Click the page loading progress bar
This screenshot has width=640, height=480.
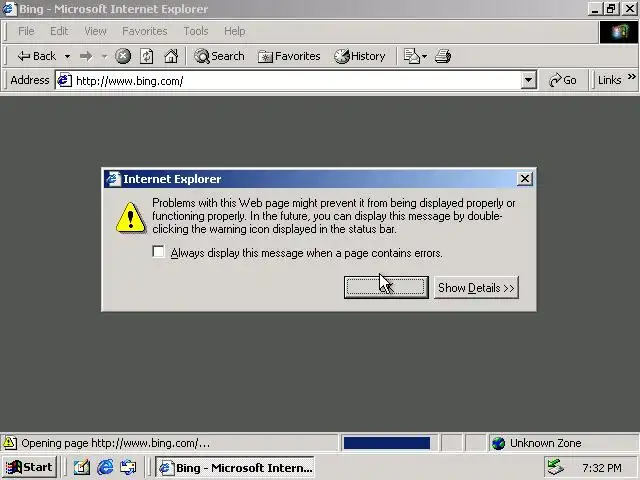coord(387,443)
